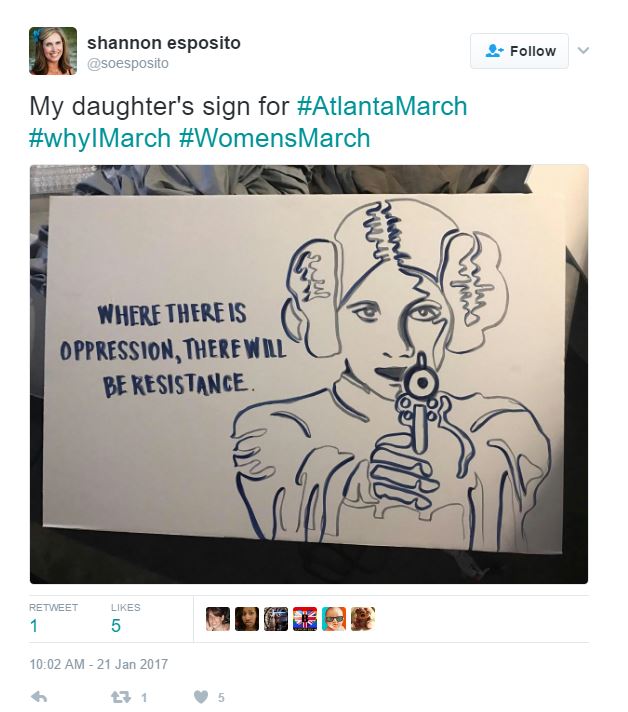628x712 pixels.
Task: View the retweet count of 1
Action: pyautogui.click(x=34, y=626)
